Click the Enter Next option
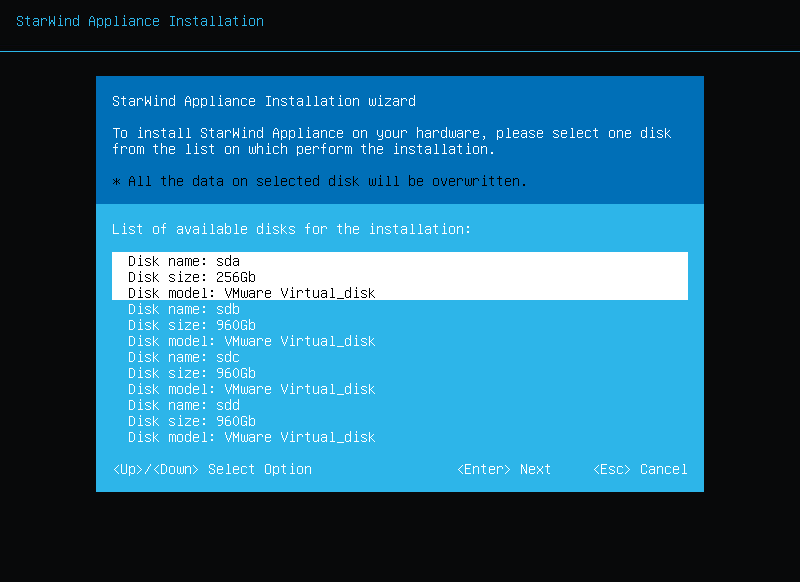The width and height of the screenshot is (800, 582). (x=504, y=469)
